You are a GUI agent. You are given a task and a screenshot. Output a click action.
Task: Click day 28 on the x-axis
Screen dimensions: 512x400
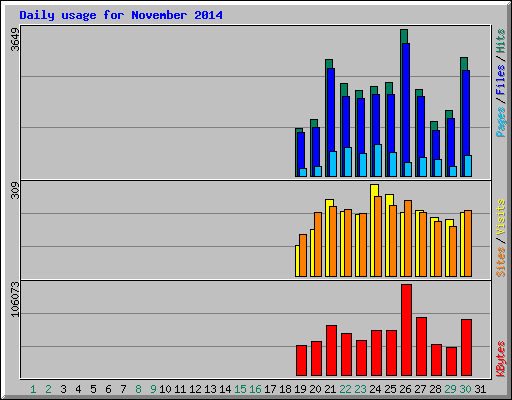pos(435,389)
